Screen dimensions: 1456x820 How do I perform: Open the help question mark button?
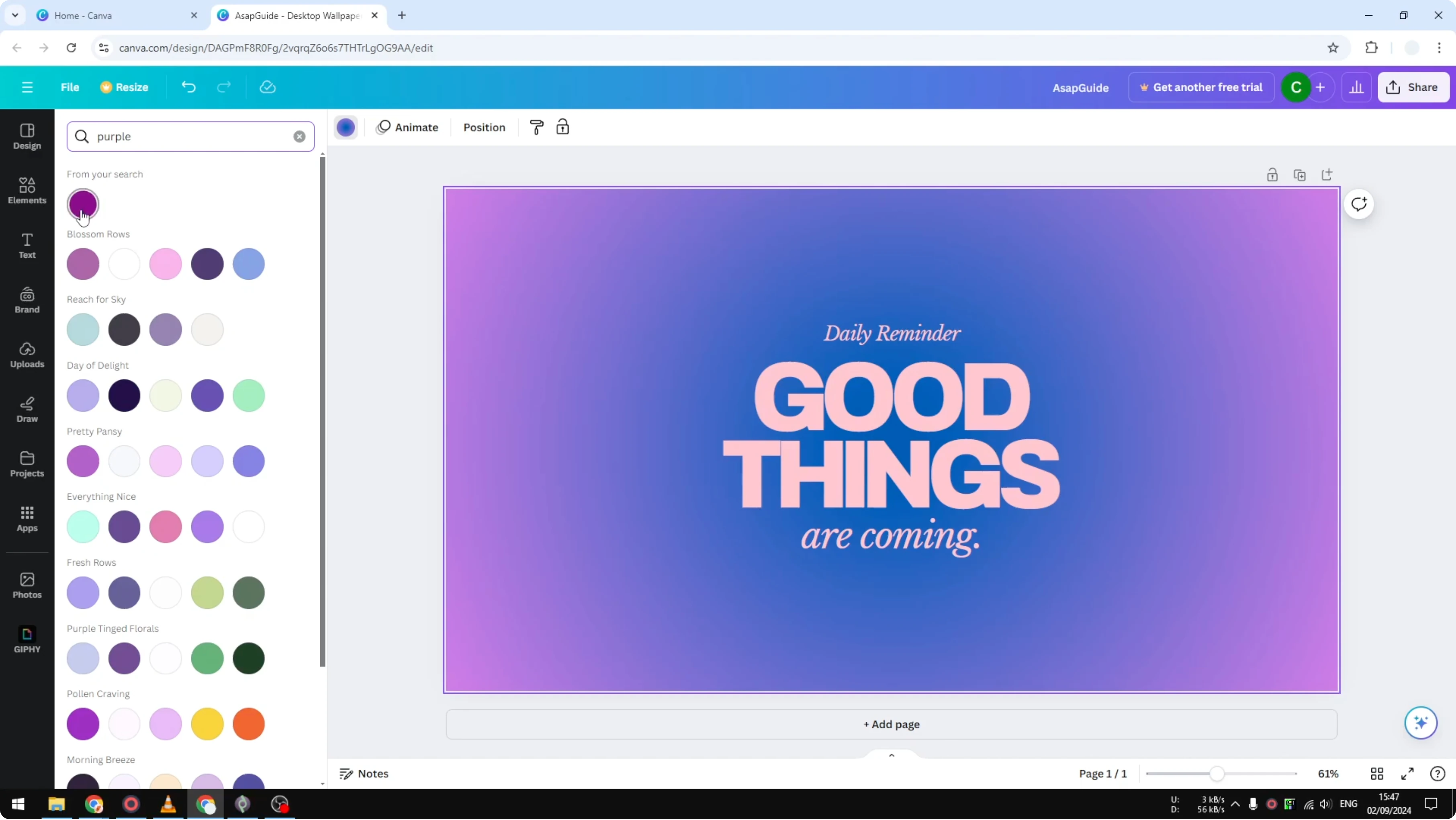point(1438,774)
